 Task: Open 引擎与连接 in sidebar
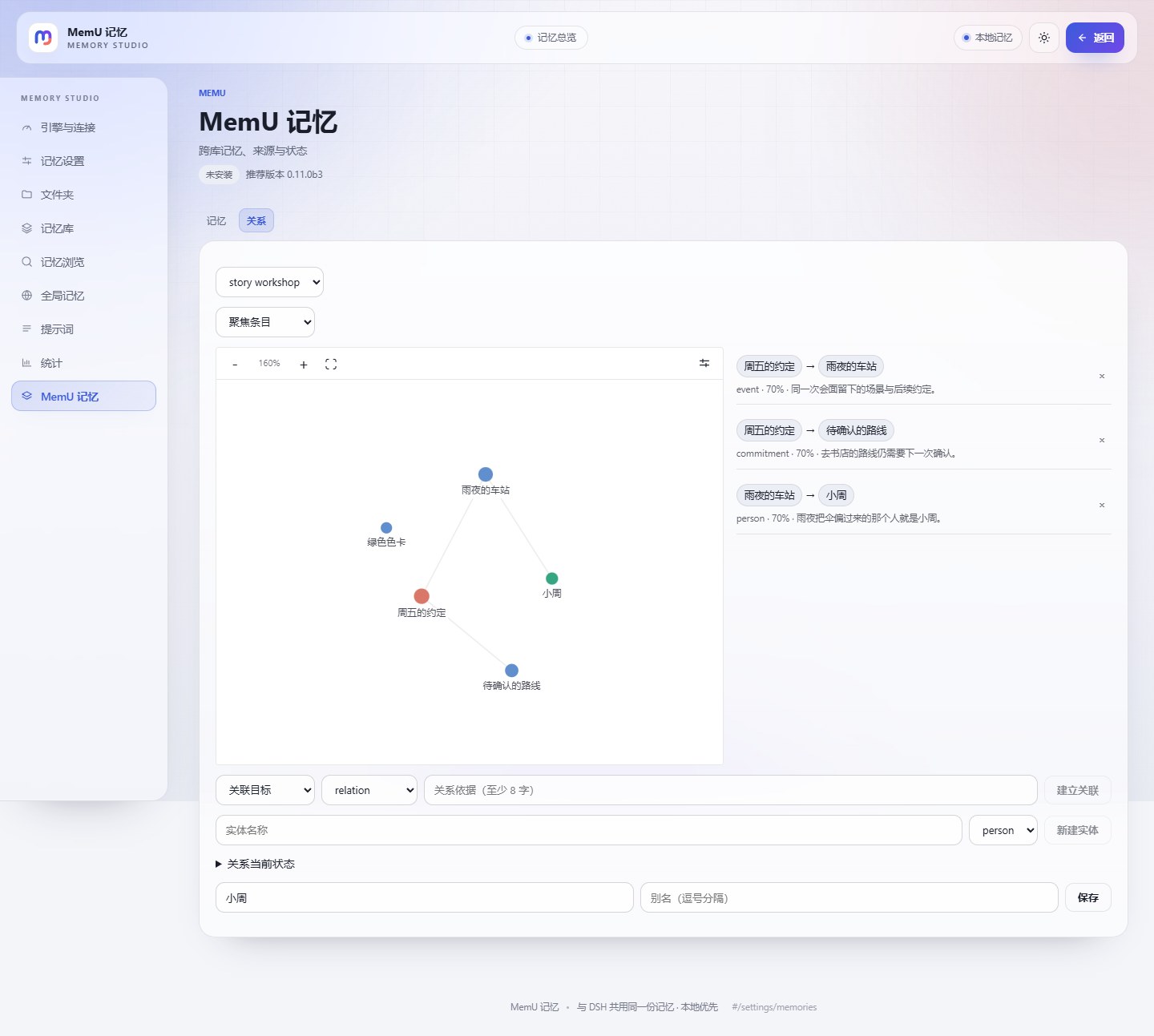point(83,127)
